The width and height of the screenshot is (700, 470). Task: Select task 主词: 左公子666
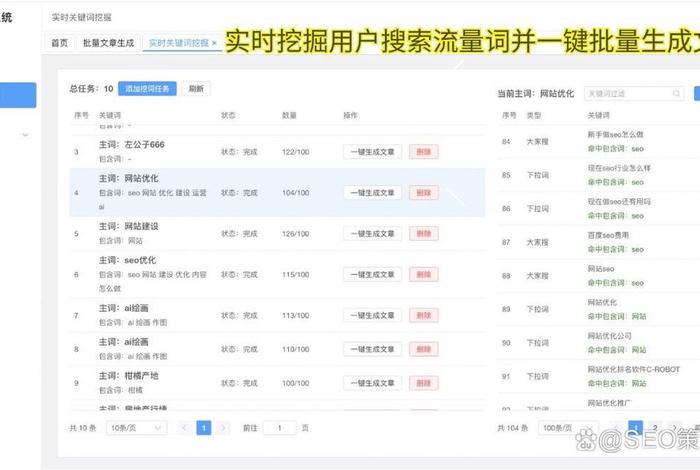[131, 145]
